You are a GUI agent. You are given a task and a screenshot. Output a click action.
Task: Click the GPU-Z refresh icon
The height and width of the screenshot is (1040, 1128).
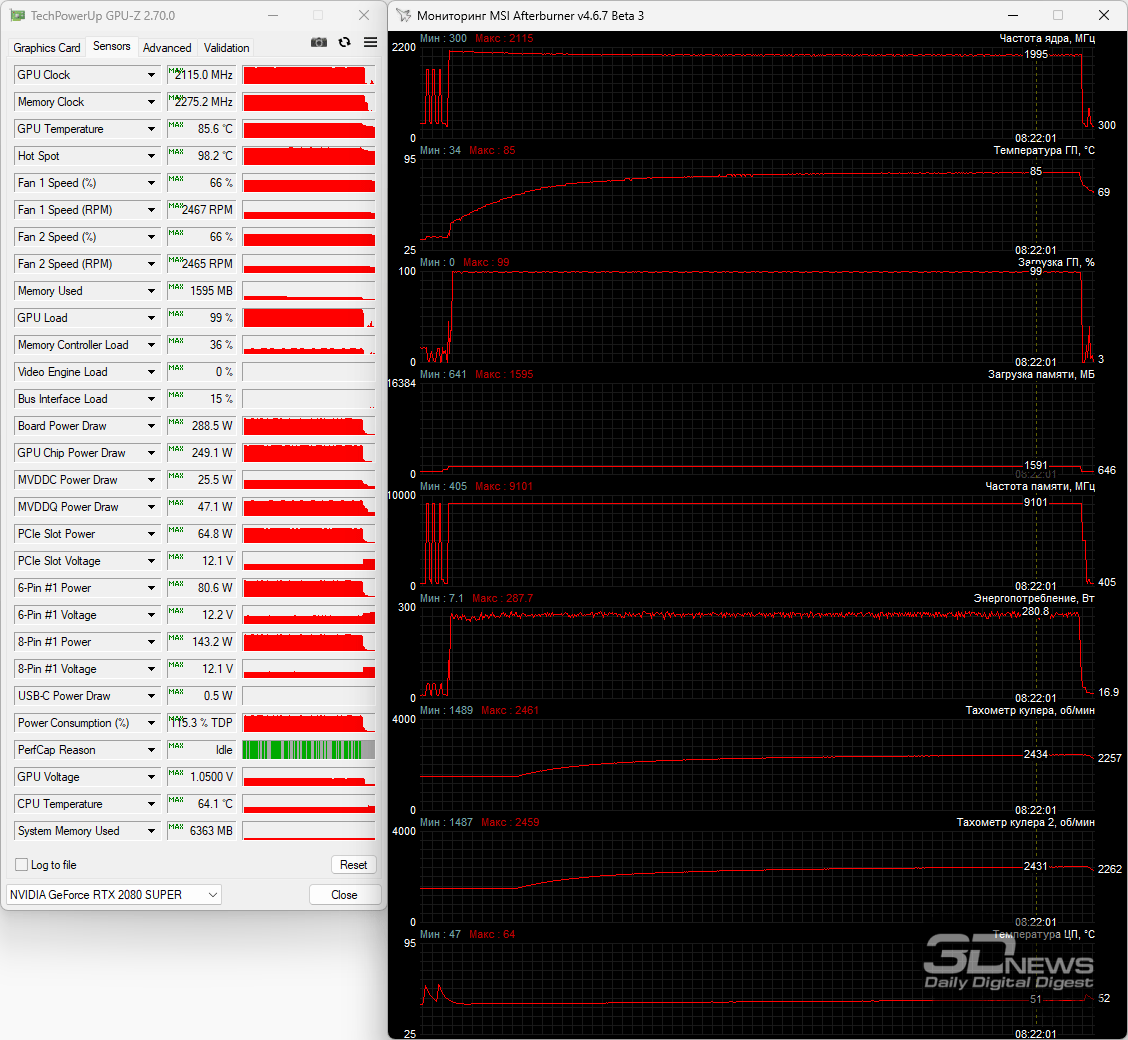point(345,42)
